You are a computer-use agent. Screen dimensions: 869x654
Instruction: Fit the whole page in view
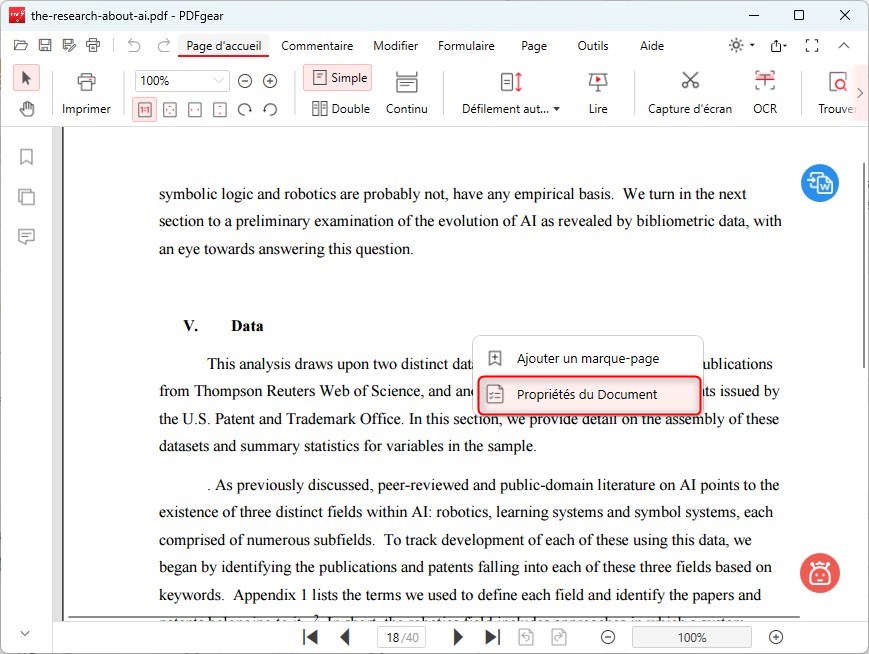pyautogui.click(x=170, y=110)
